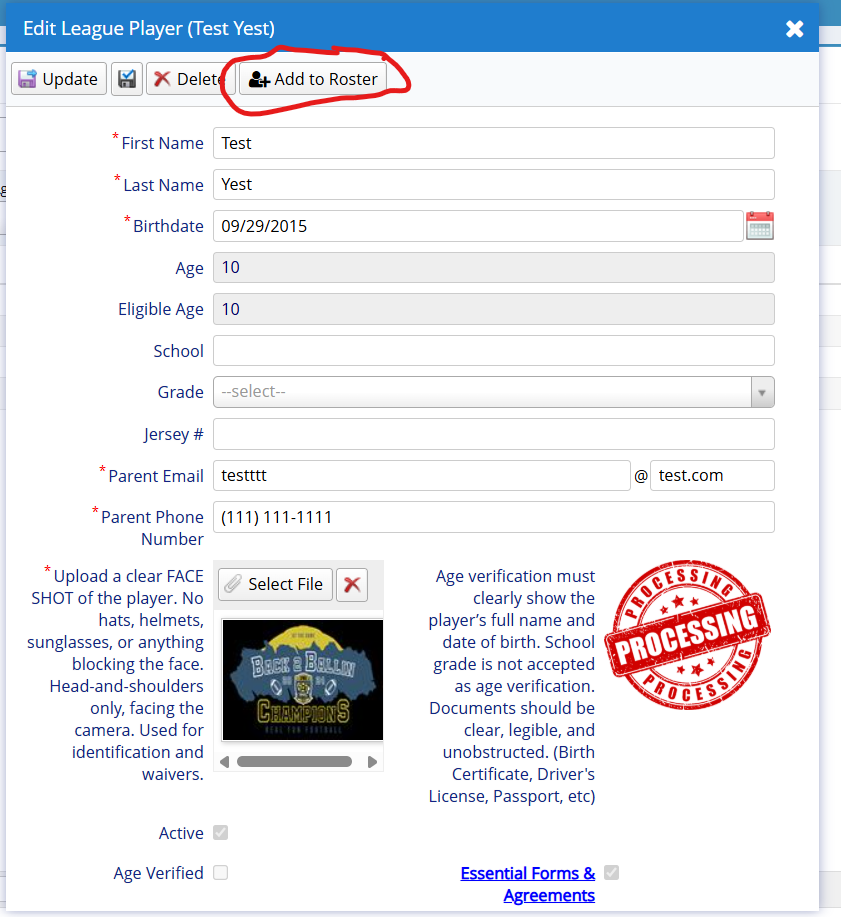Close the Edit League Player dialog
Viewport: 841px width, 917px height.
pyautogui.click(x=795, y=29)
